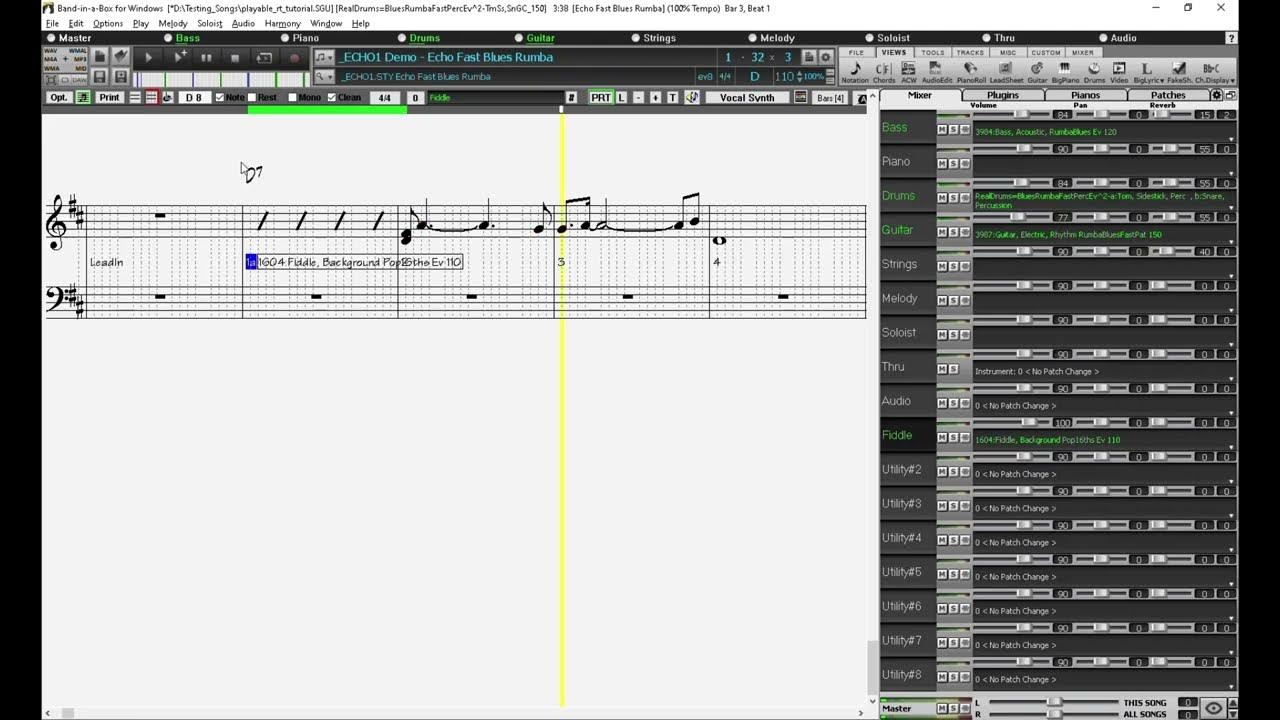
Task: Open the File menu
Action: [x=52, y=23]
